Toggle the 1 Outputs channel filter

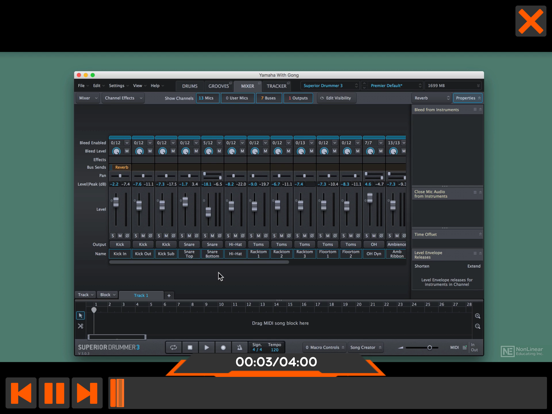coord(298,98)
